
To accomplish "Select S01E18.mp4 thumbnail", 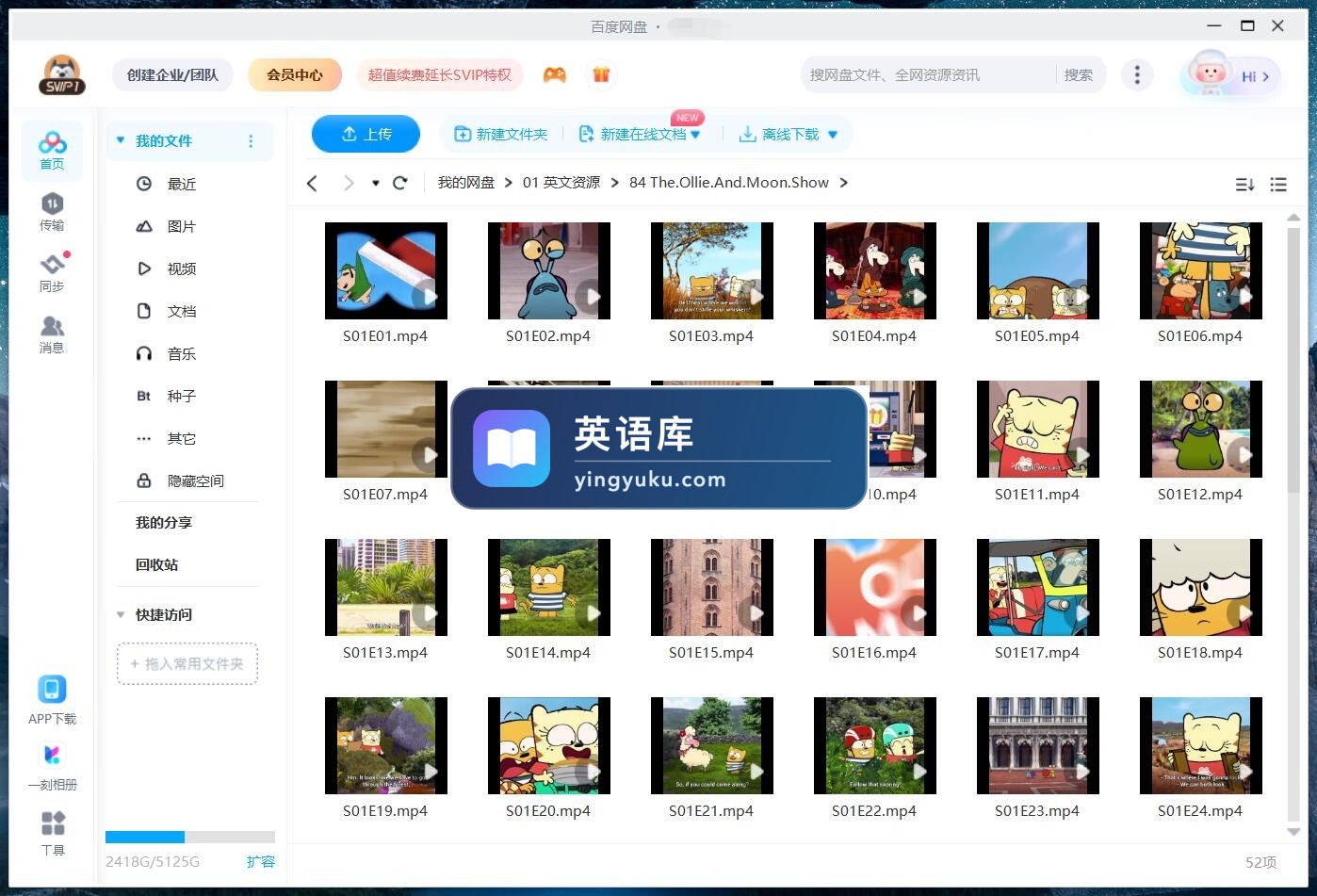I will [x=1201, y=588].
